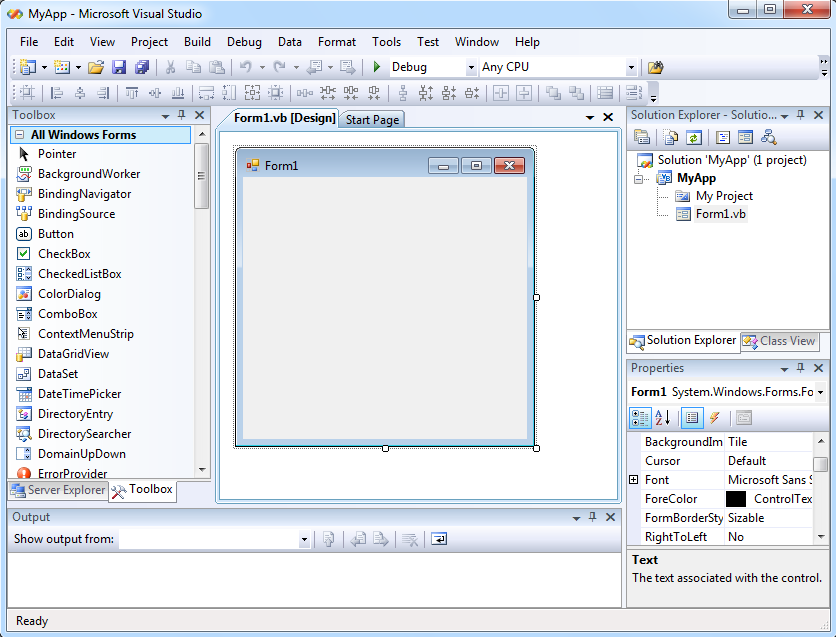Click Show All Files icon in Solution Explorer
836x637 pixels.
(671, 138)
